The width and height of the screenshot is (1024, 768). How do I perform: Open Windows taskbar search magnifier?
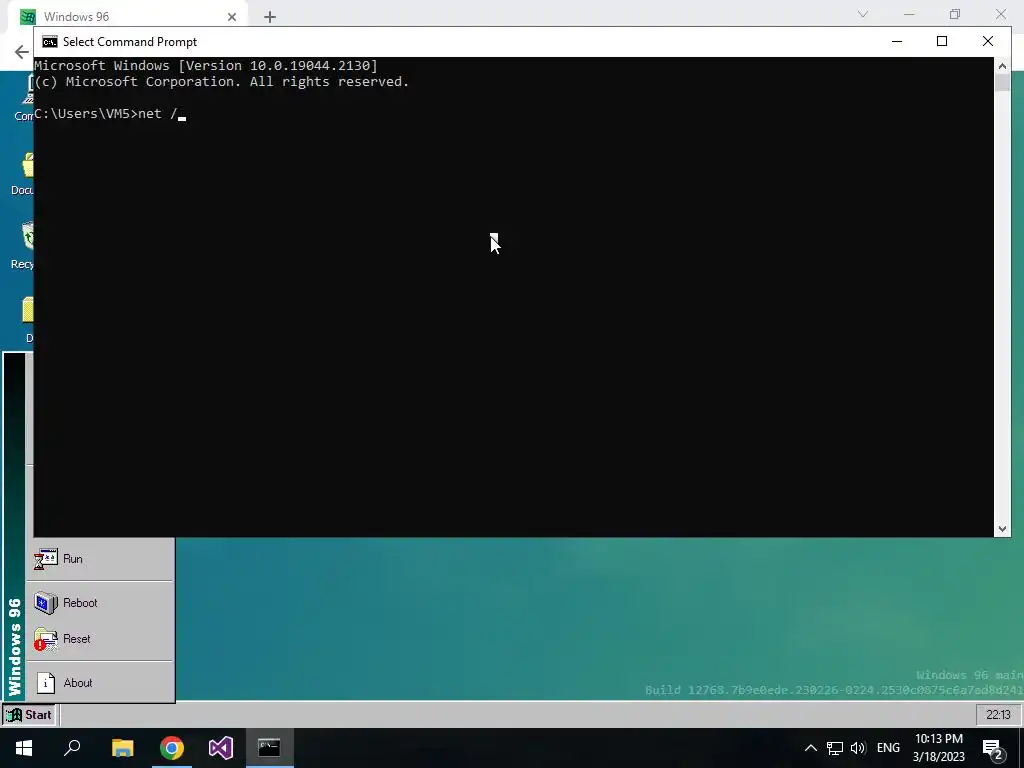pos(72,748)
